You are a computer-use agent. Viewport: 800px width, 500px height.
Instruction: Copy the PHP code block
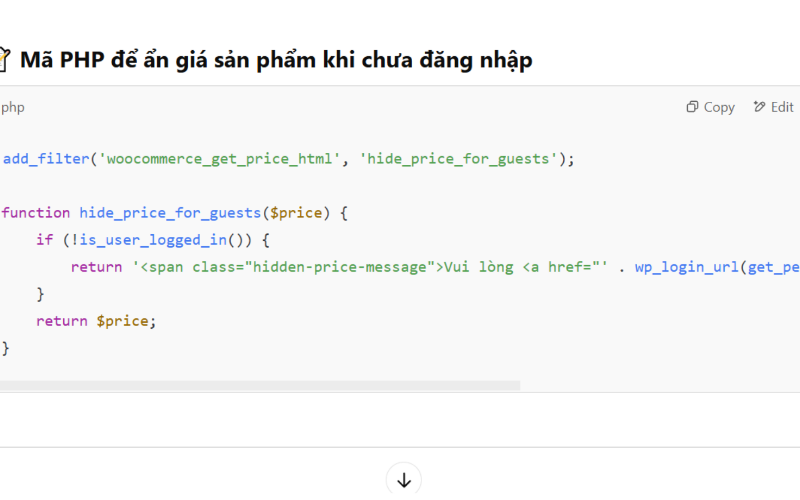[x=710, y=107]
